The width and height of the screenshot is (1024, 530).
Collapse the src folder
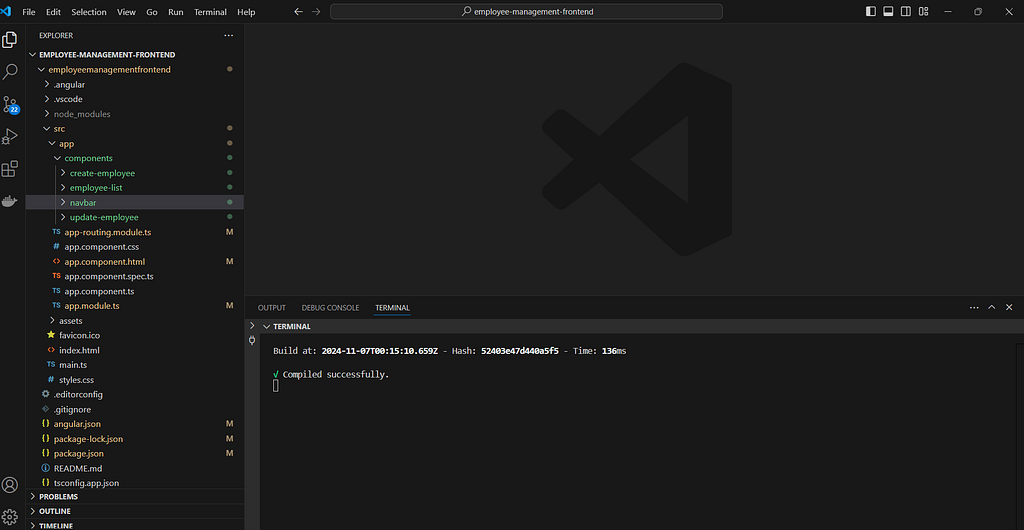[x=135, y=129]
